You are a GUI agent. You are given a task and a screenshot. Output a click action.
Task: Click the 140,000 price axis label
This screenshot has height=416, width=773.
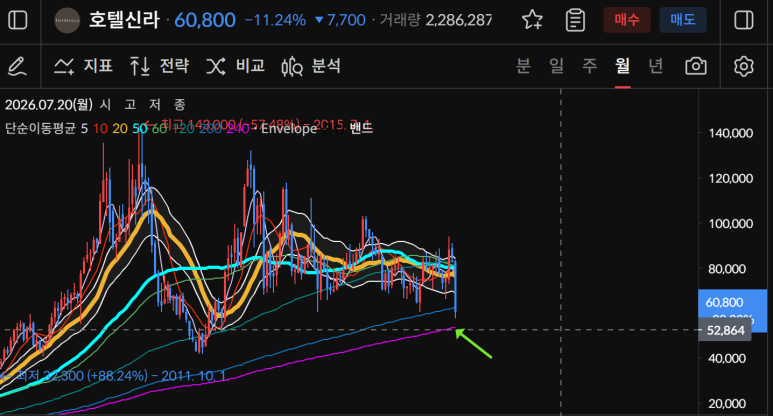pos(731,133)
